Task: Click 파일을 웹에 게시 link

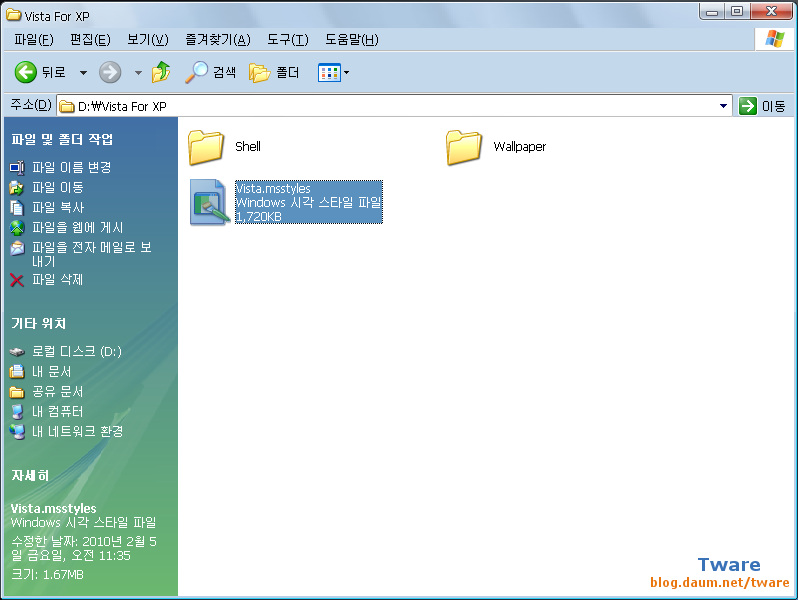Action: (x=78, y=227)
